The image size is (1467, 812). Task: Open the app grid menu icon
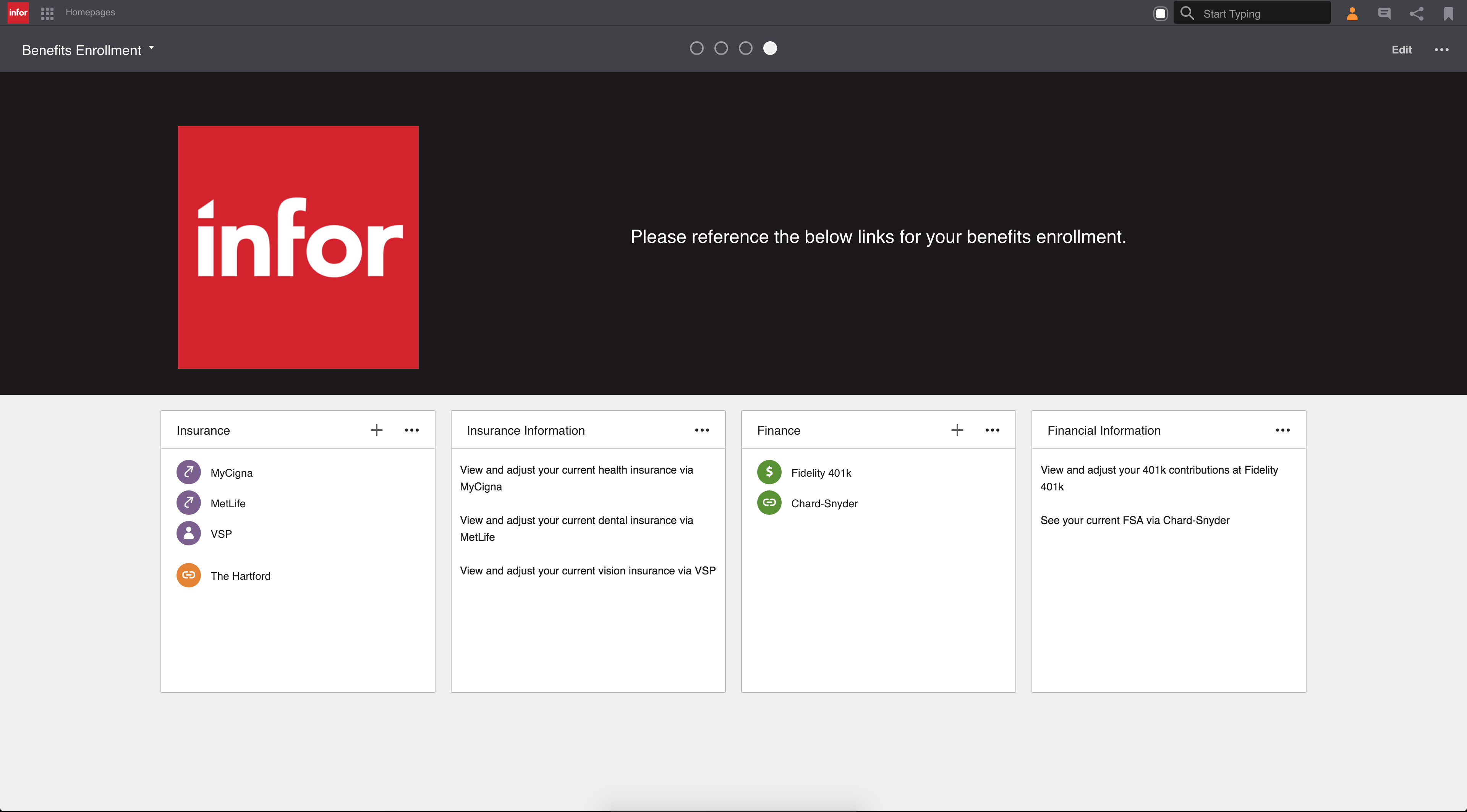tap(47, 13)
